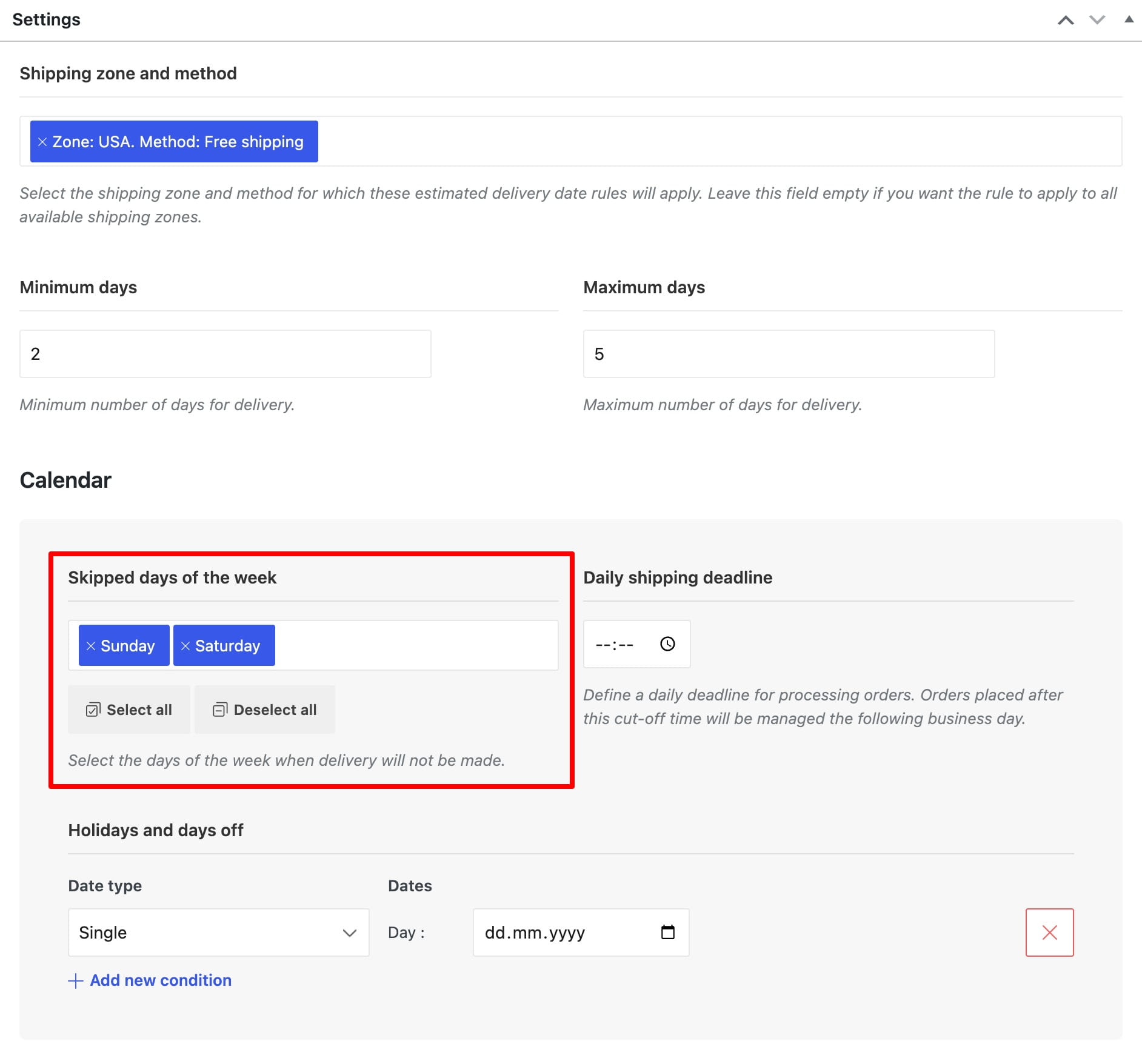
Task: Collapse the Settings panel triangle toggle
Action: click(1129, 19)
